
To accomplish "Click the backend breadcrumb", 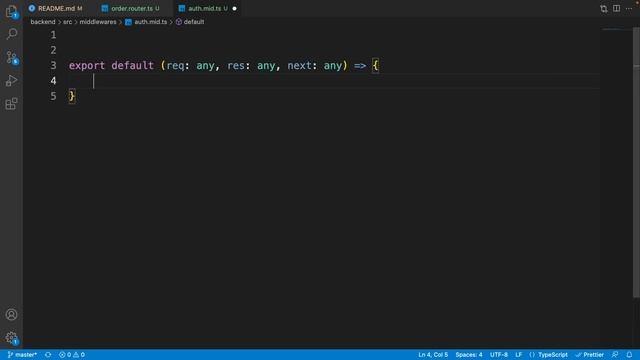I will [x=42, y=22].
